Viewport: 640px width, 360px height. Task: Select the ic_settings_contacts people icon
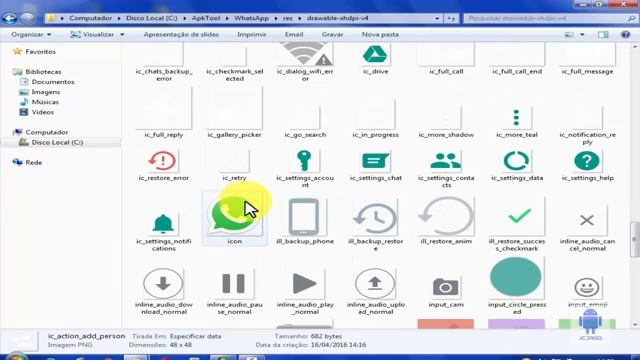(x=446, y=161)
